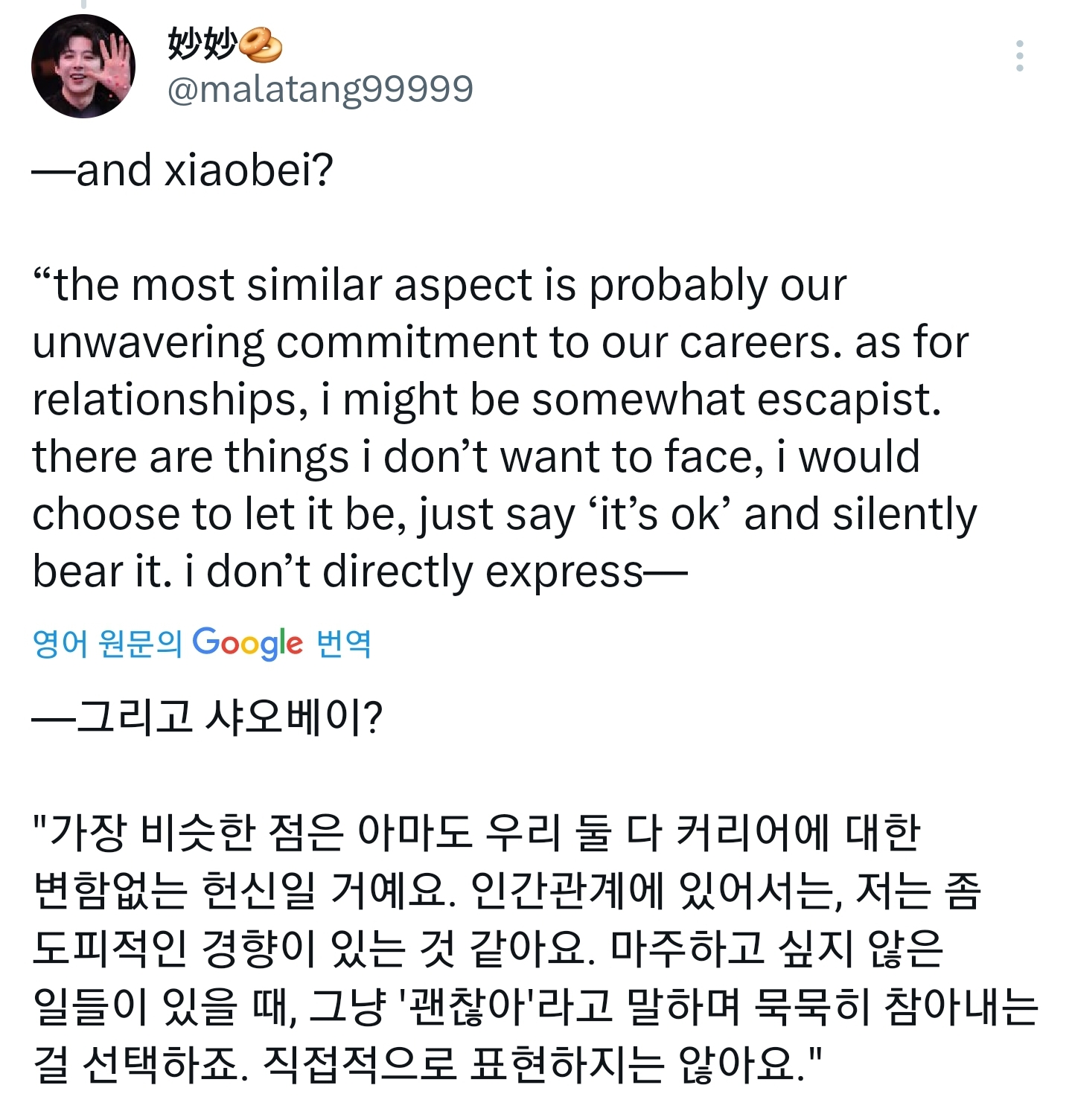
Task: Tap the "번역" label after Google logo
Action: point(344,643)
